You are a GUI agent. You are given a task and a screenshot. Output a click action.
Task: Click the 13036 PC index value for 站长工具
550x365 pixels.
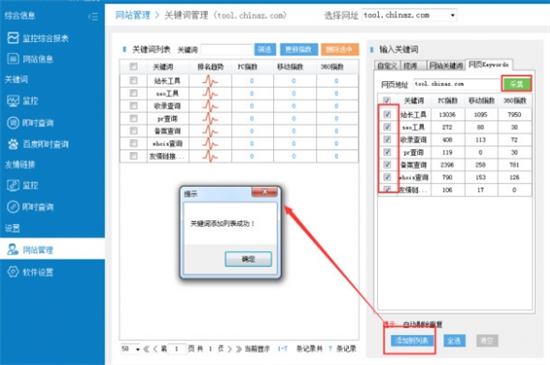coord(447,115)
